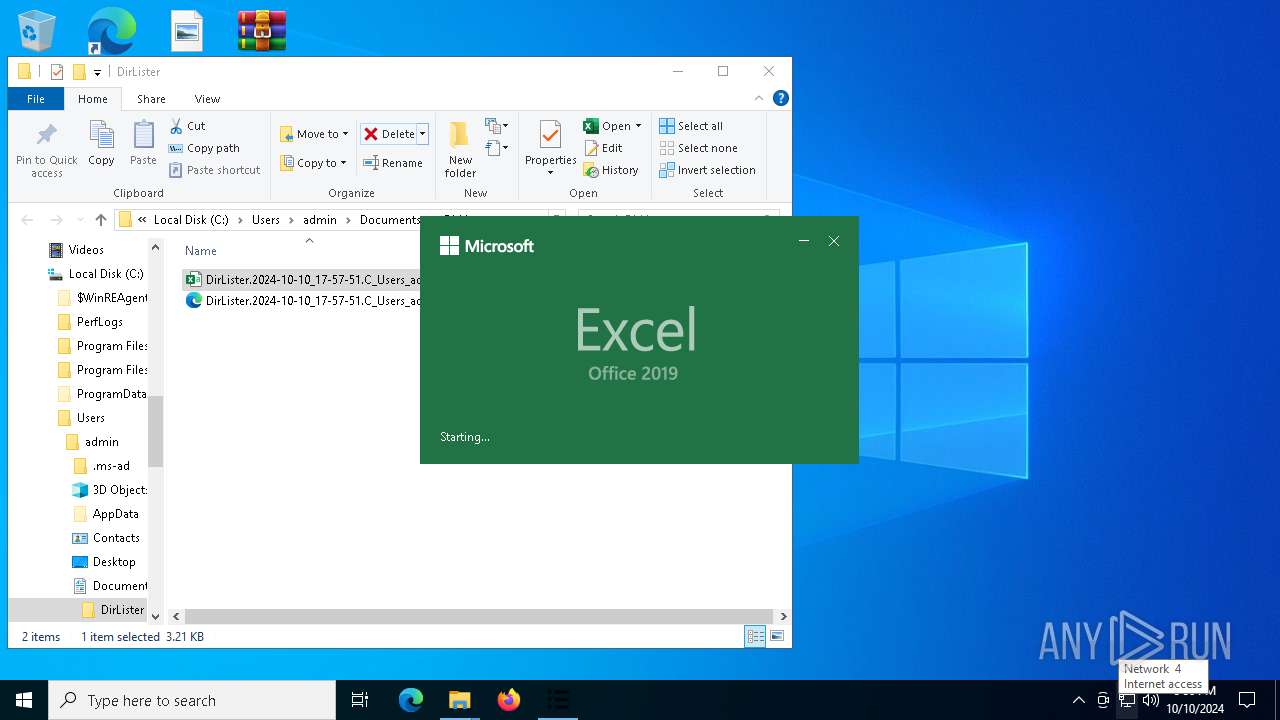Select DirLister folder in tree
Screen dimensions: 1280x720
[122, 610]
